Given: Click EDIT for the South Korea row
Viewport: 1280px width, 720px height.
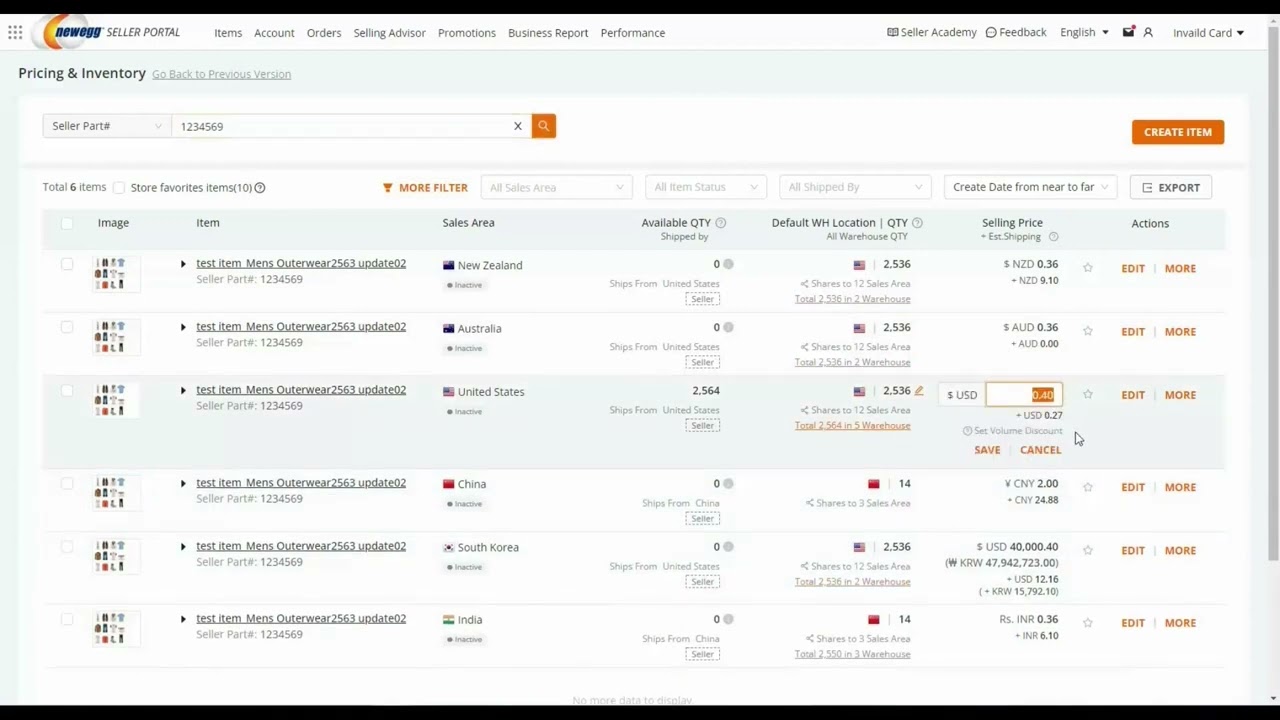Looking at the screenshot, I should coord(1133,550).
